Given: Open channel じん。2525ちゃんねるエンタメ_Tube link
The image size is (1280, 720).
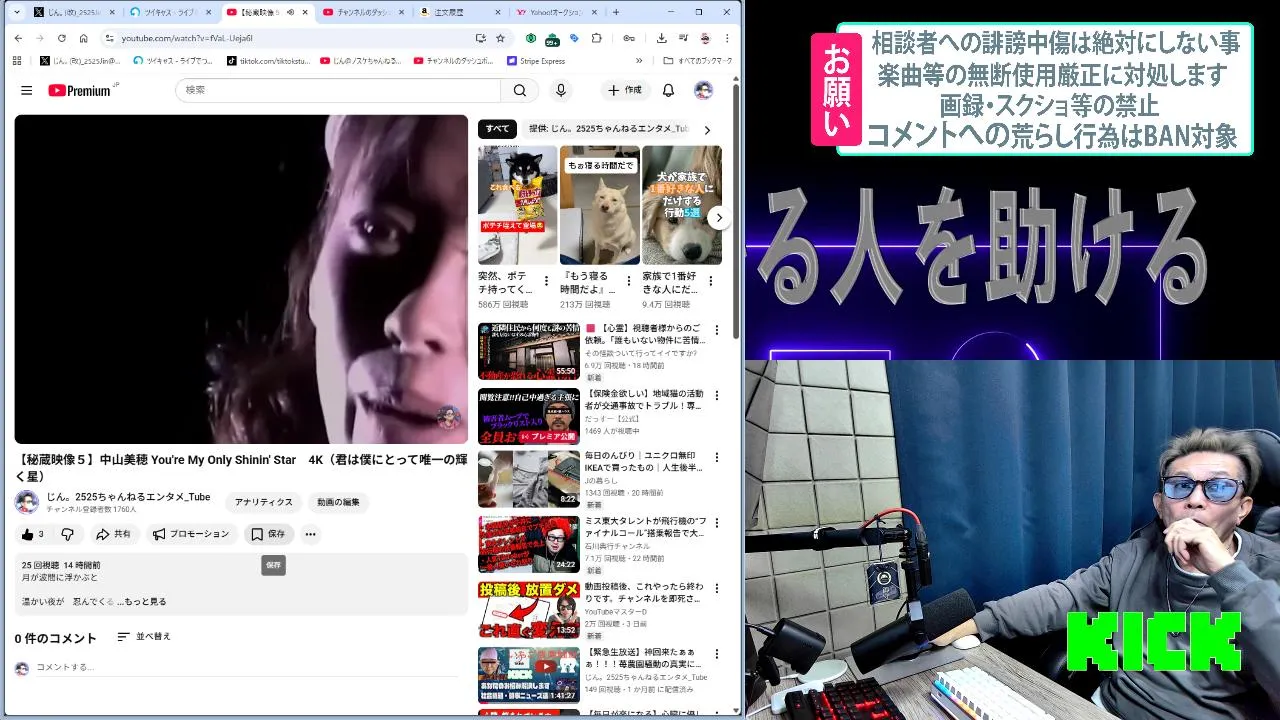Looking at the screenshot, I should coord(128,496).
